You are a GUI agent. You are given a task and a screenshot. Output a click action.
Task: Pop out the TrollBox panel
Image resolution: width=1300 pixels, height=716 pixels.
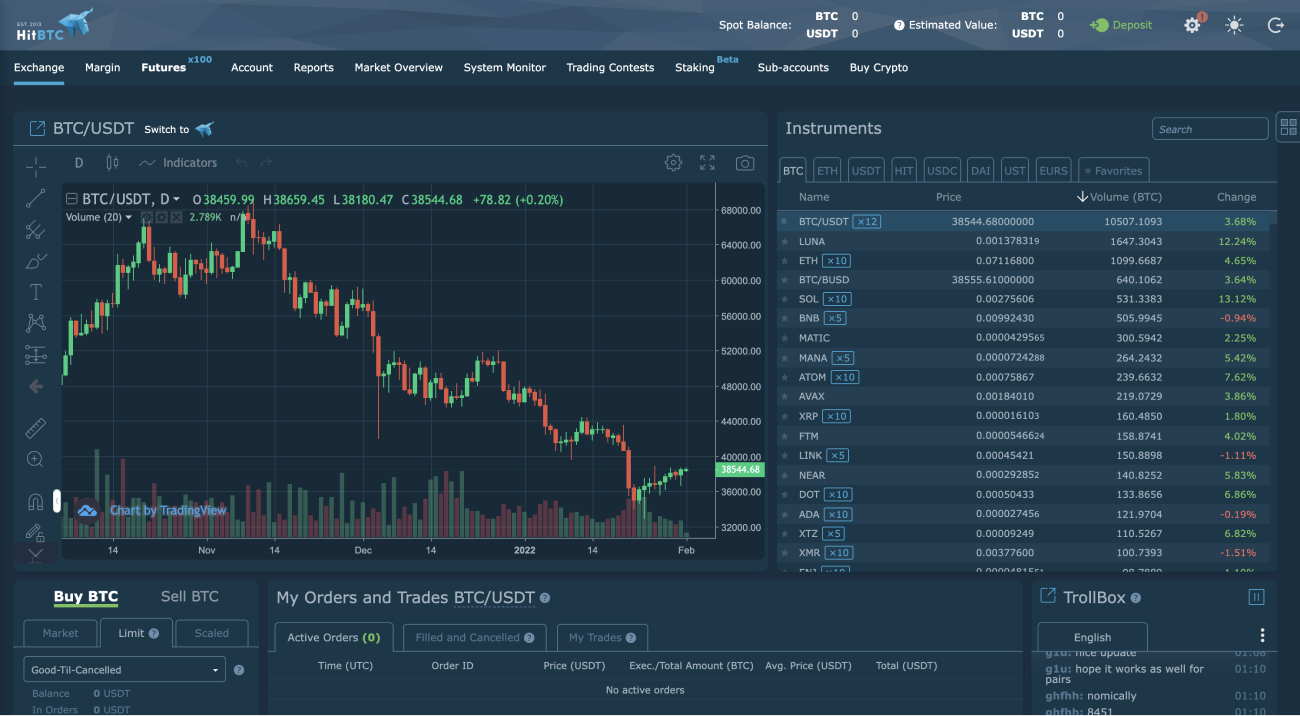pyautogui.click(x=1048, y=596)
